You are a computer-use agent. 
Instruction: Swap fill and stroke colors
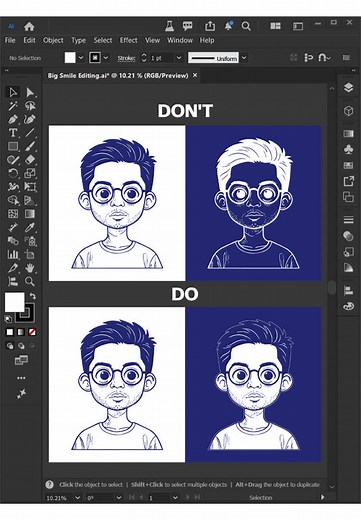(x=32, y=296)
